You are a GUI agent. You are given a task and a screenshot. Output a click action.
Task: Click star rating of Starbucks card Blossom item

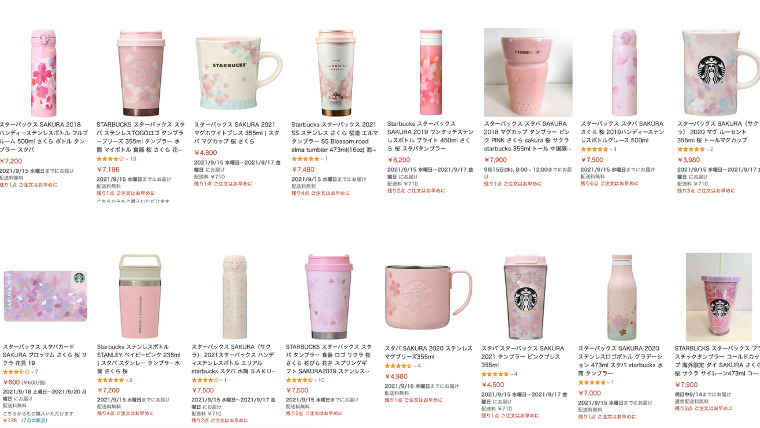[16, 372]
